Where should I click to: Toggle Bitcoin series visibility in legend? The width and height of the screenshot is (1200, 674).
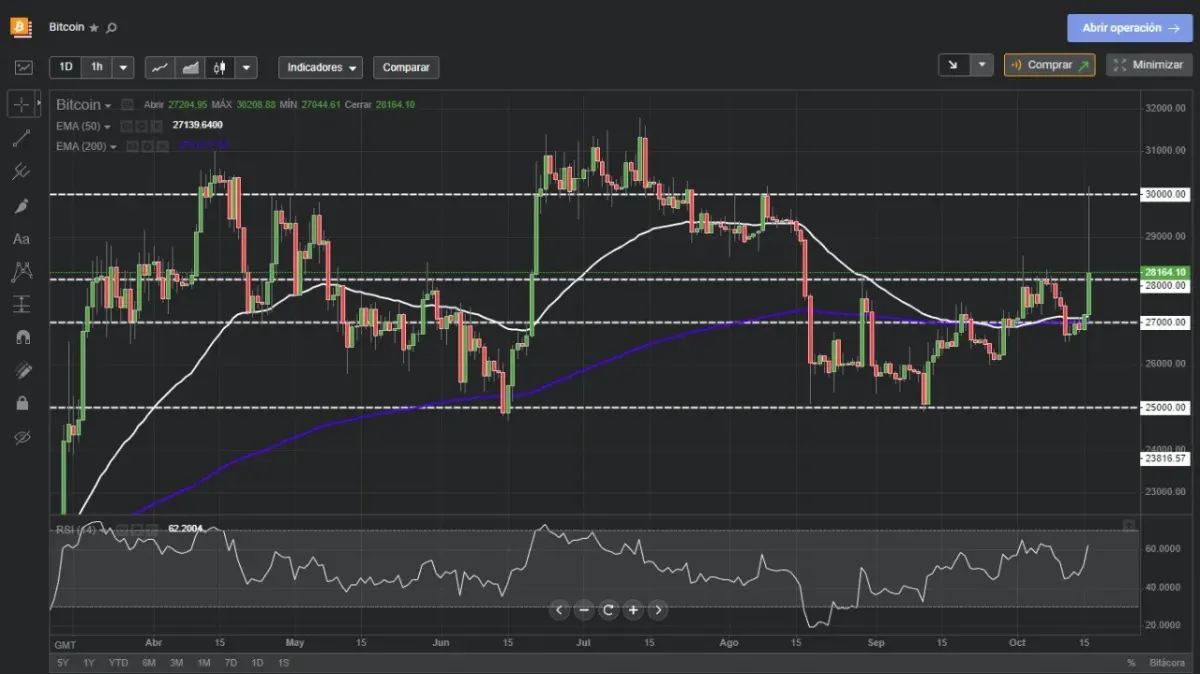coord(127,105)
